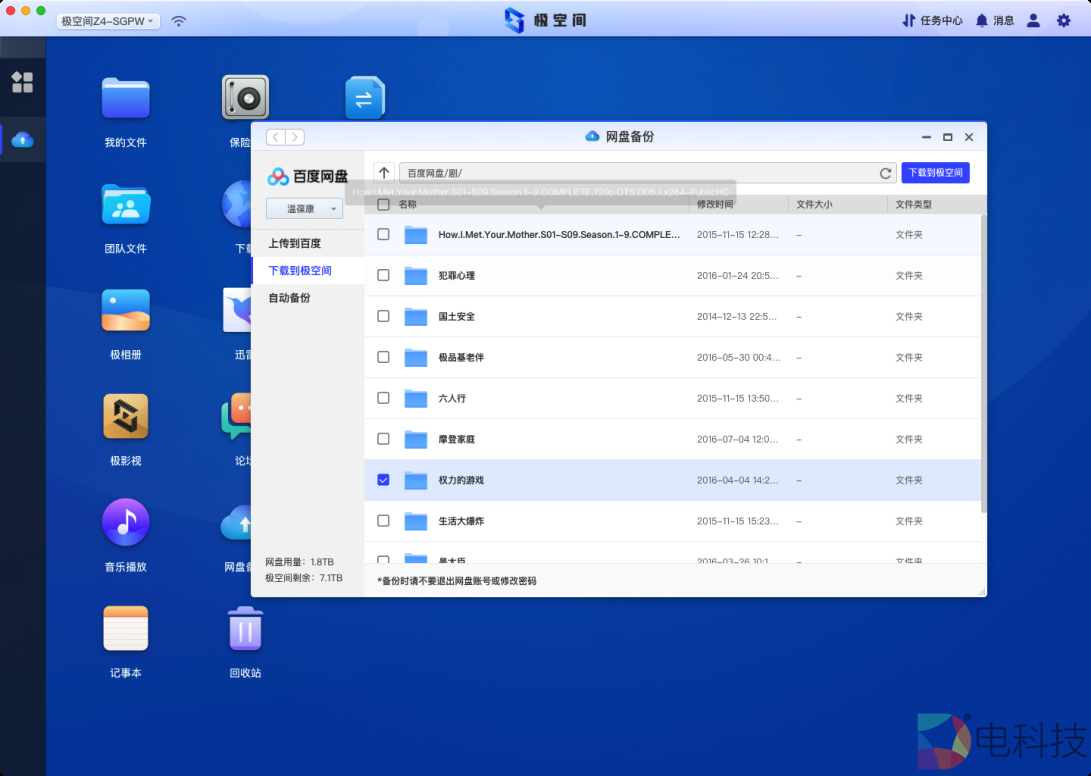The width and height of the screenshot is (1091, 776).
Task: Expand the 名称 column sort arrow
Action: 540,204
